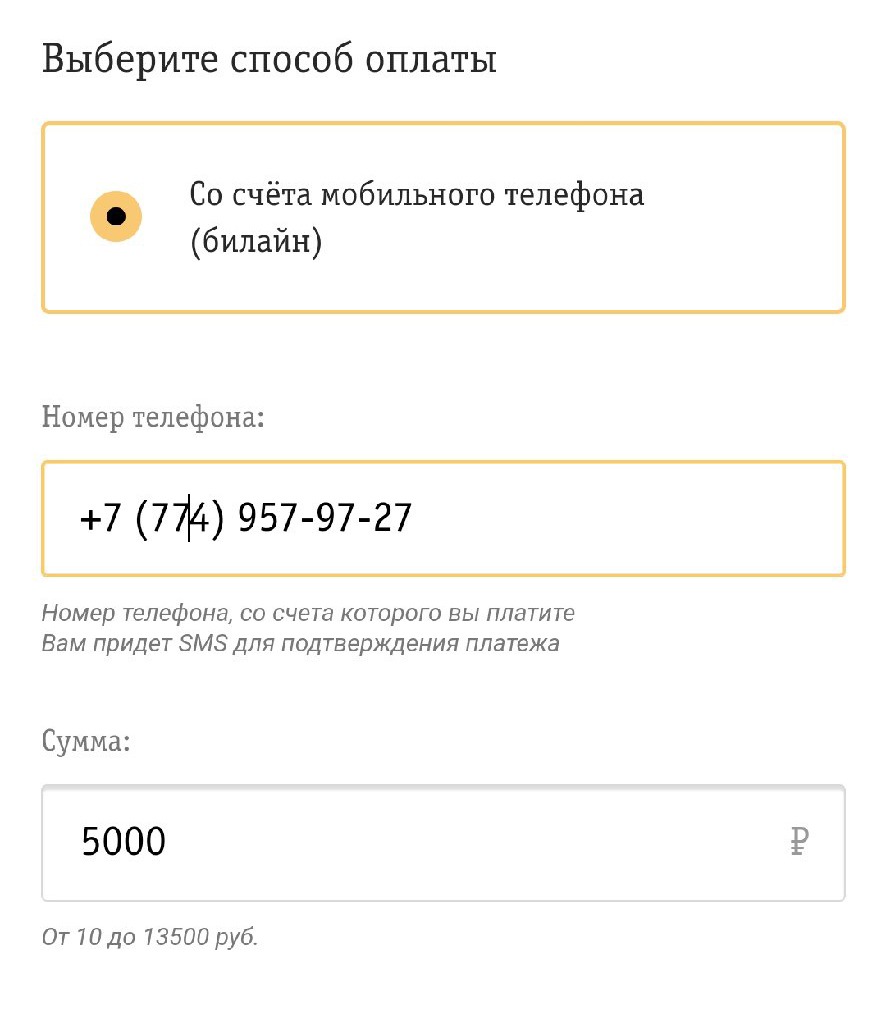The height and width of the screenshot is (1014, 886).
Task: Click the 'Номер телефона:' field label
Action: (x=153, y=416)
